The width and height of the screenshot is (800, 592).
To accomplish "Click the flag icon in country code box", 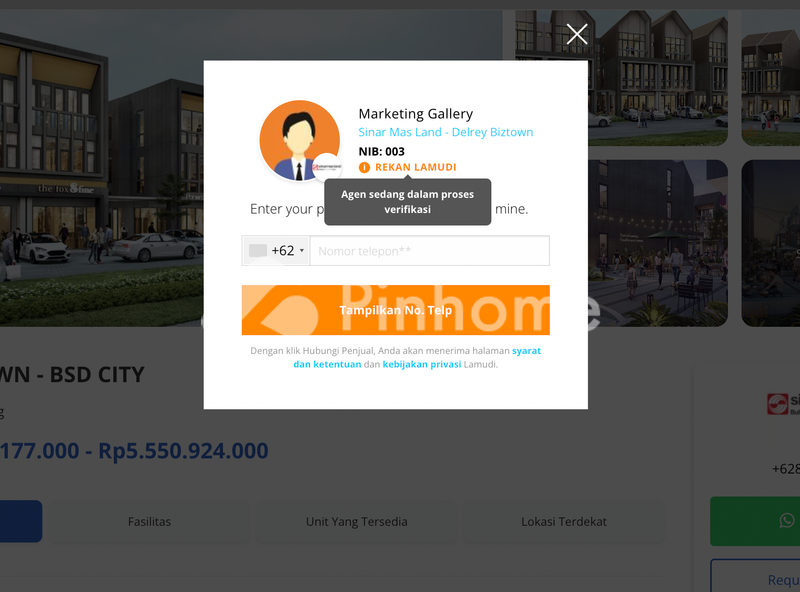I will (x=258, y=251).
